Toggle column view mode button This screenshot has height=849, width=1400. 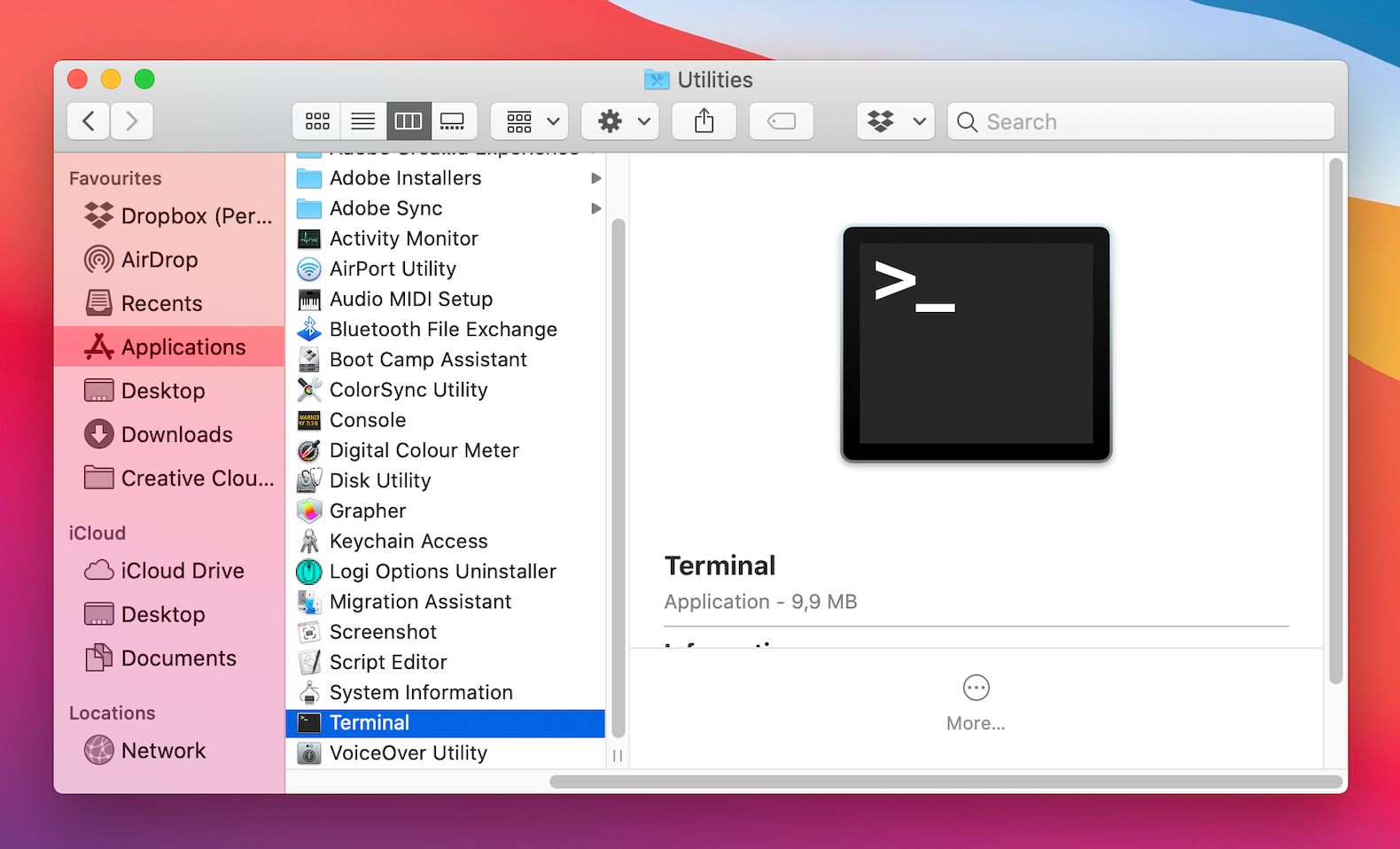[x=408, y=121]
